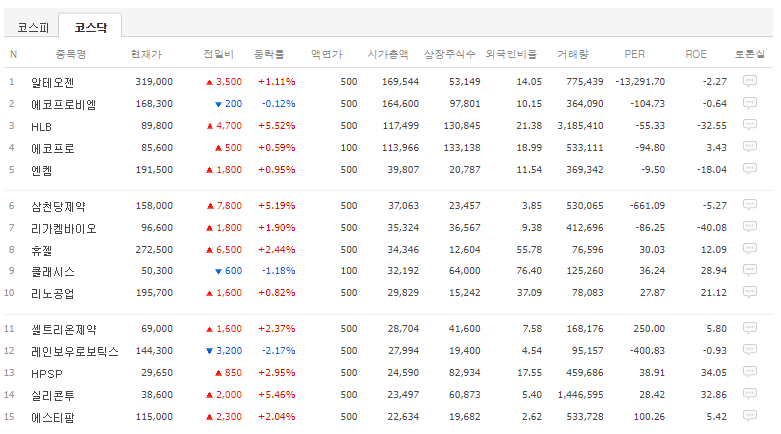Click PER value 100.26
The height and width of the screenshot is (434, 781).
pos(649,416)
